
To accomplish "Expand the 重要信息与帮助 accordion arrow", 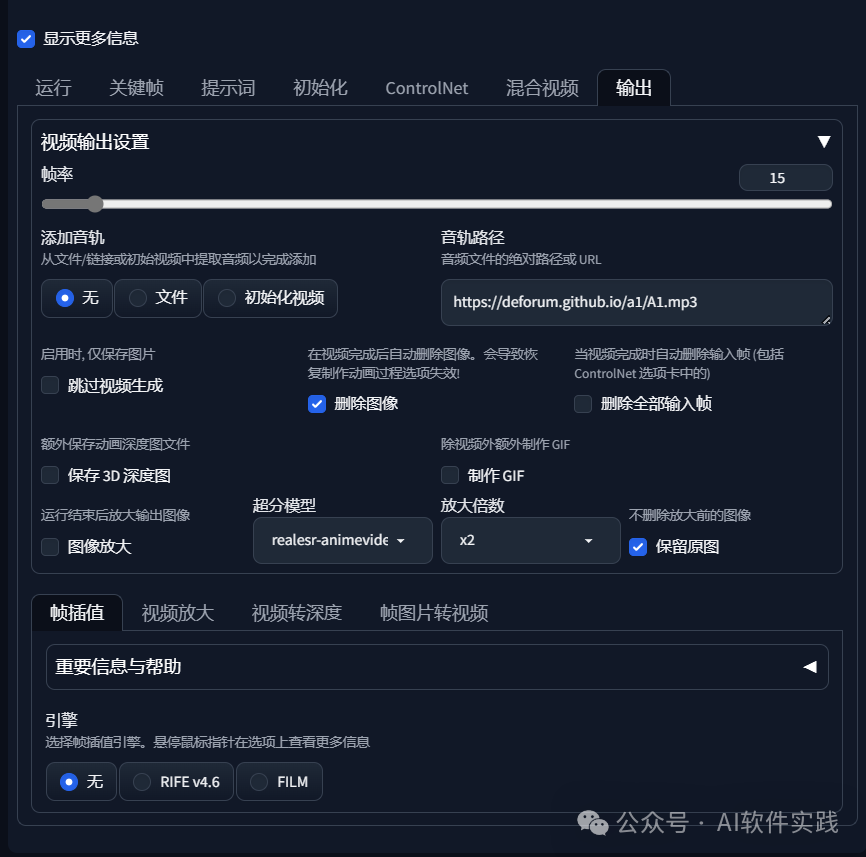I will 810,666.
